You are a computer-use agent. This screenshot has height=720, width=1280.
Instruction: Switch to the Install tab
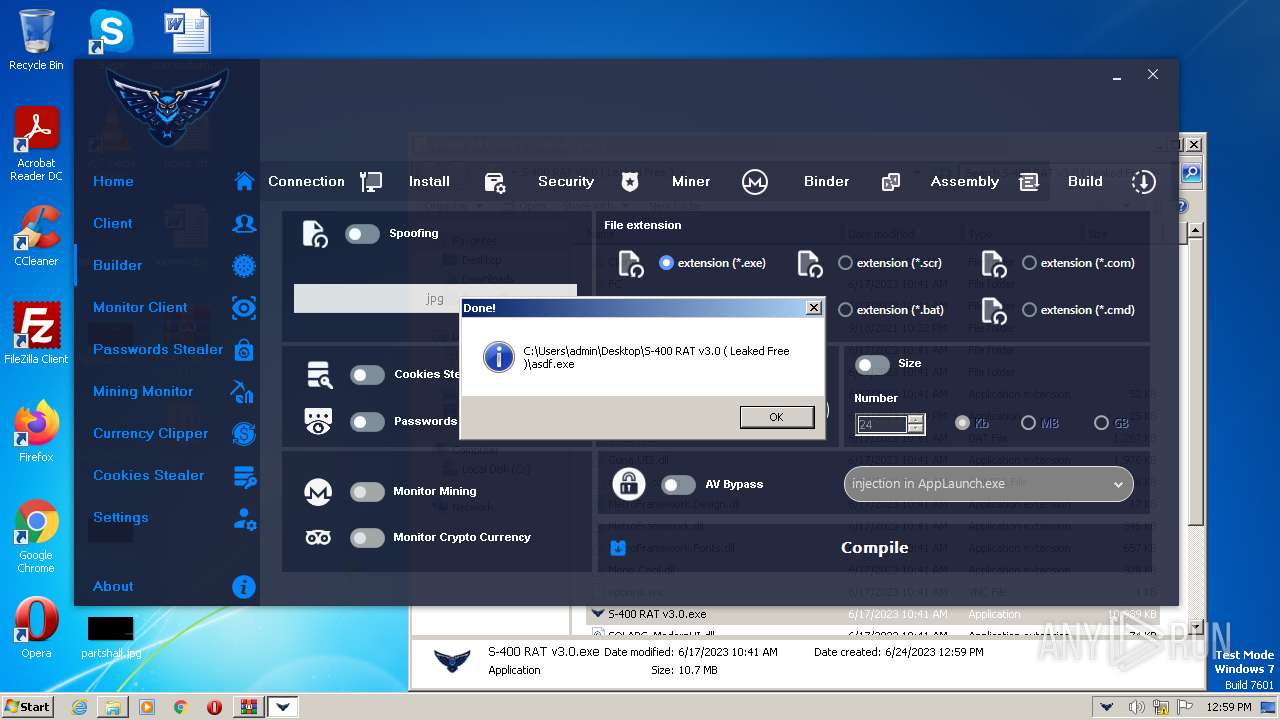pos(429,181)
